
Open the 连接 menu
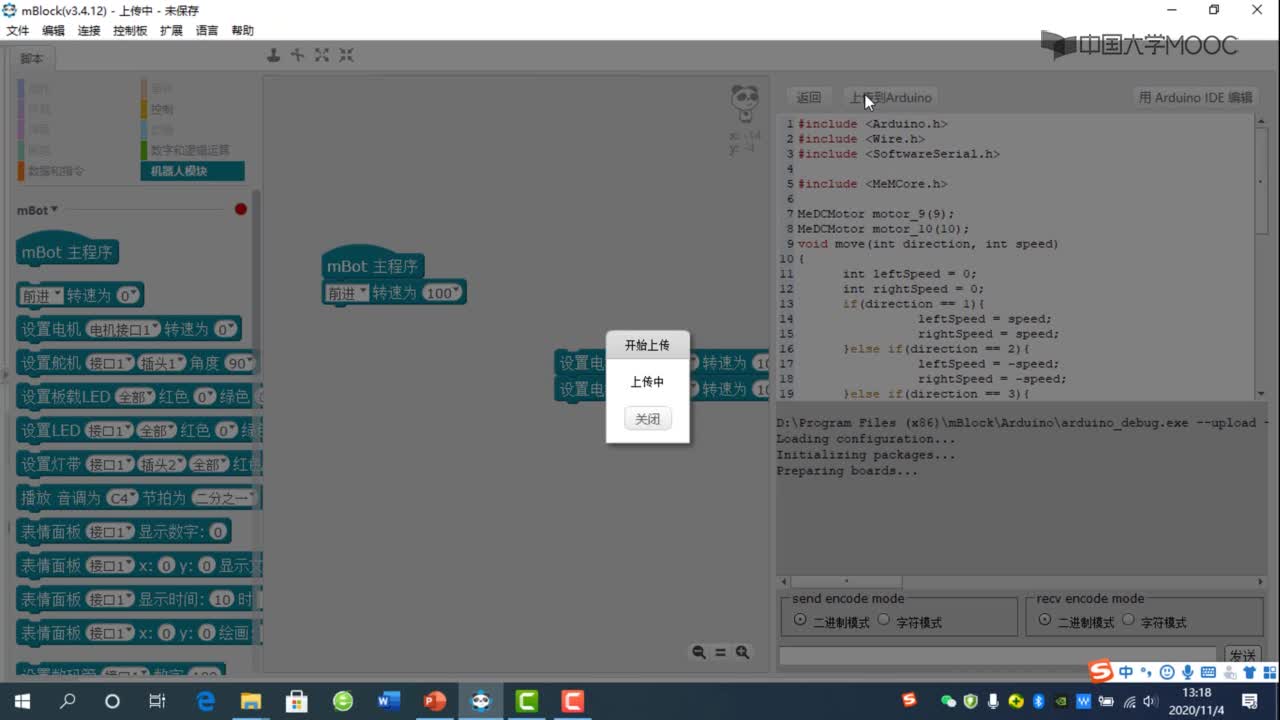[x=89, y=31]
